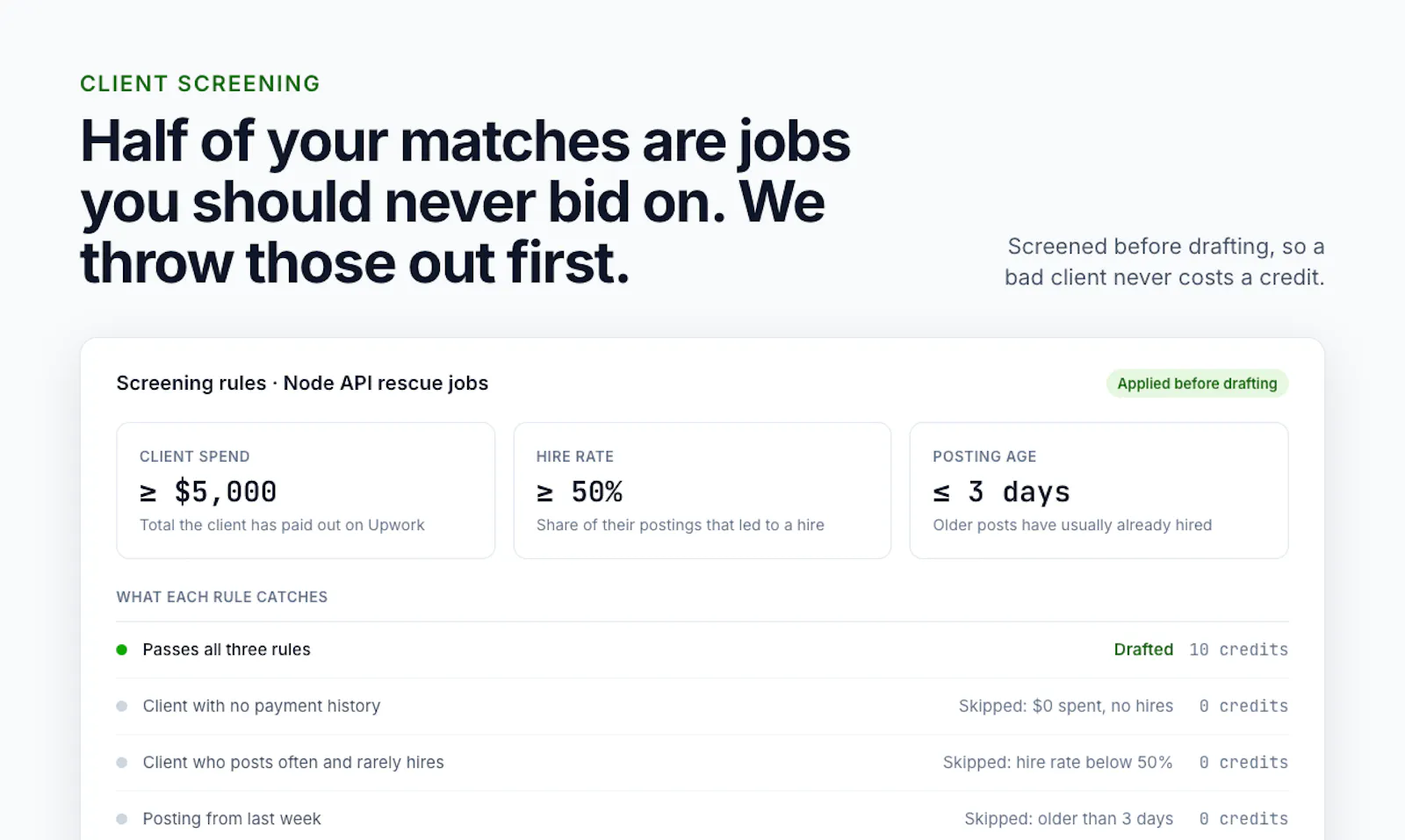The width and height of the screenshot is (1405, 840).
Task: Click the Screening rules Node API rescue jobs title
Action: pyautogui.click(x=302, y=384)
